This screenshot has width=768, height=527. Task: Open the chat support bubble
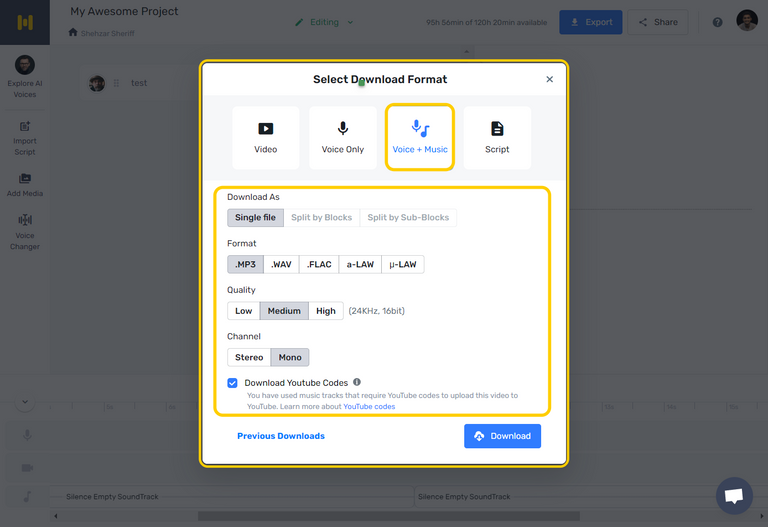(x=734, y=496)
